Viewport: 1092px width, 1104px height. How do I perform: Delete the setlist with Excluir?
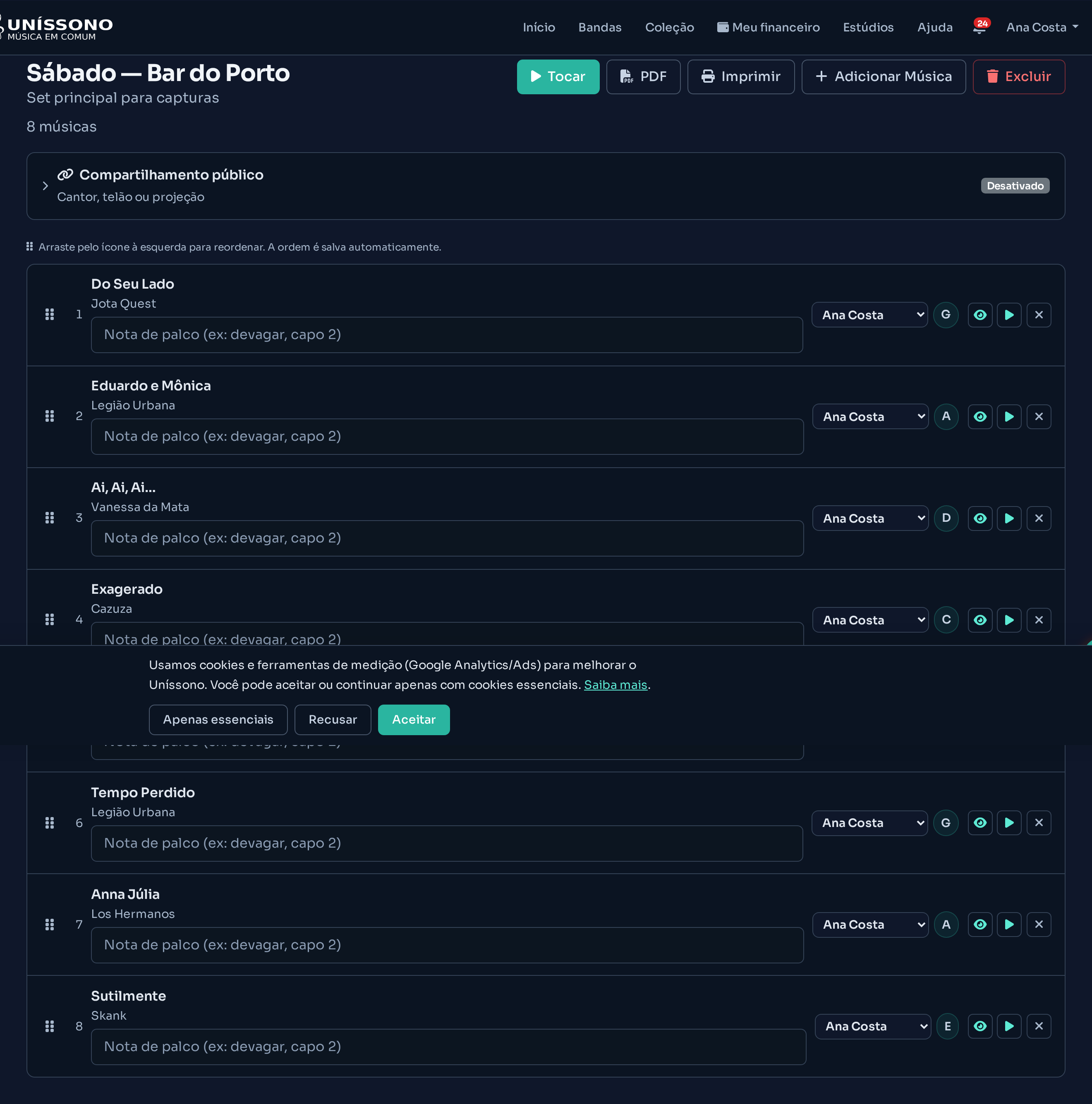tap(1019, 76)
